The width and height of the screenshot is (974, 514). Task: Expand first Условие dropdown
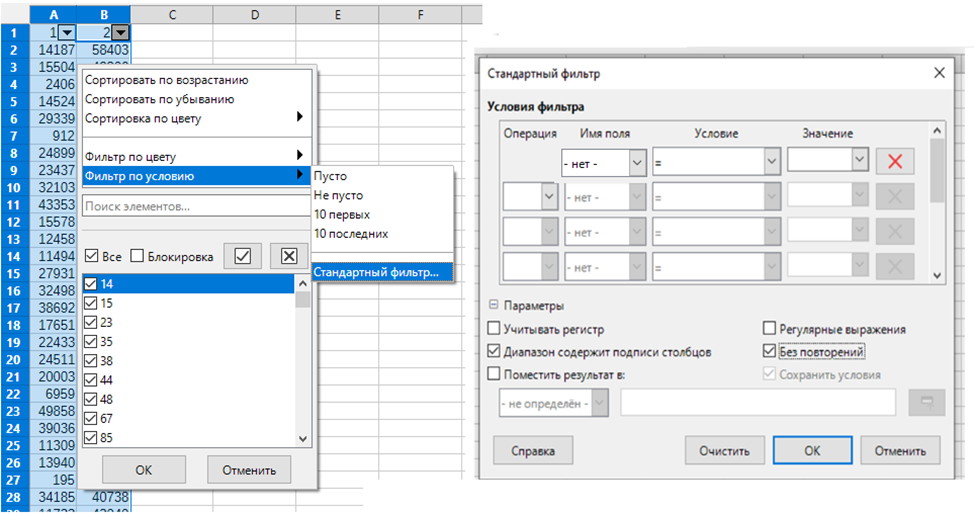(770, 162)
